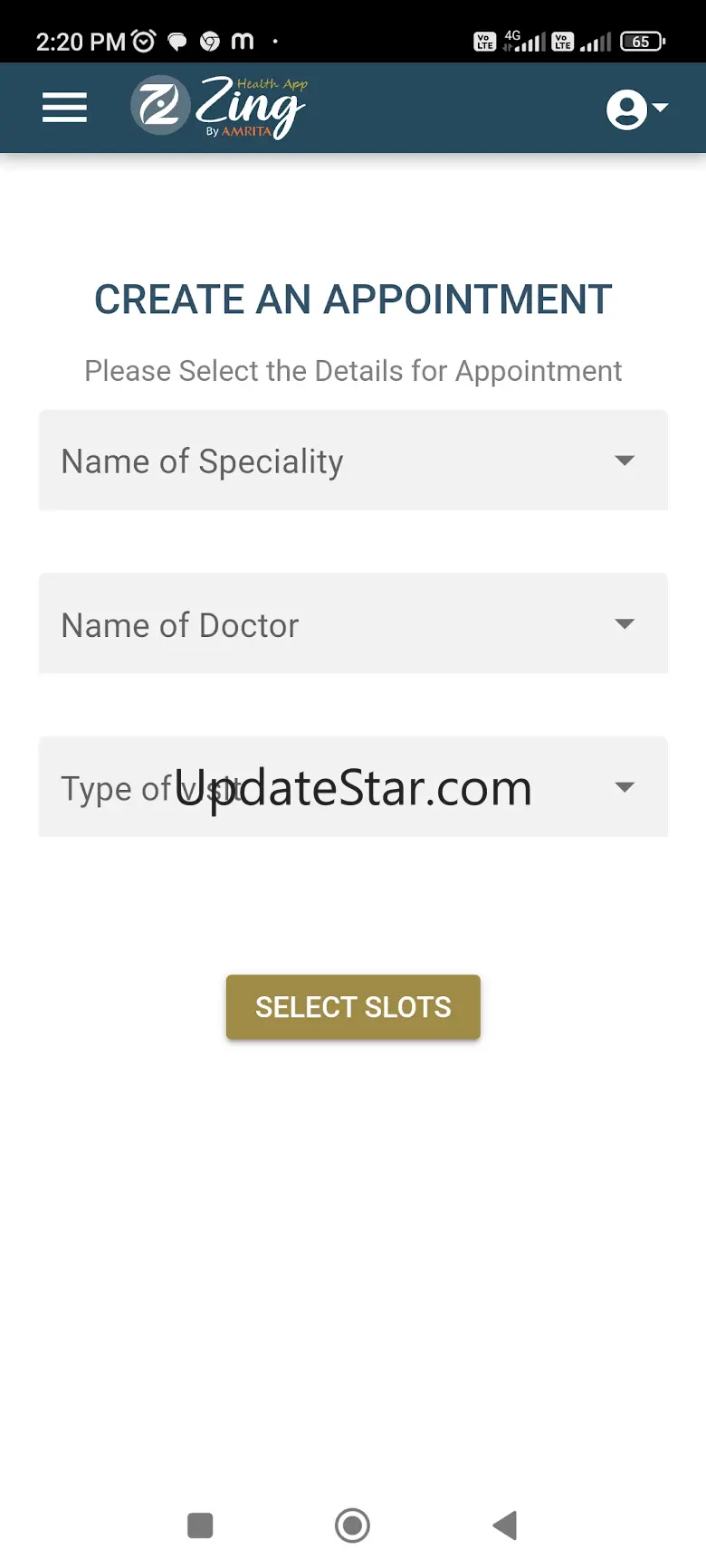Screen dimensions: 706x1568
Task: Tap the 'Please Select the Details' subtitle
Action: point(353,371)
